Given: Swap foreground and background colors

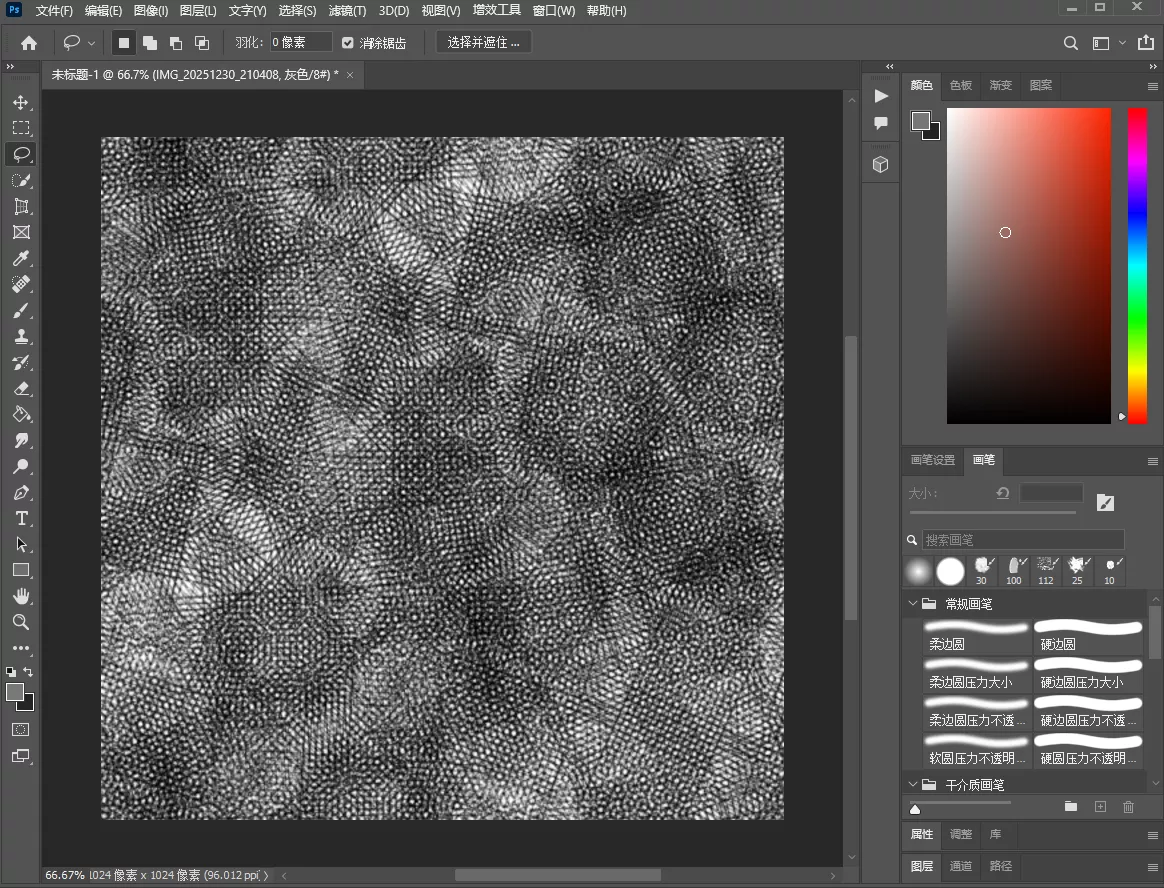Looking at the screenshot, I should pyautogui.click(x=29, y=671).
